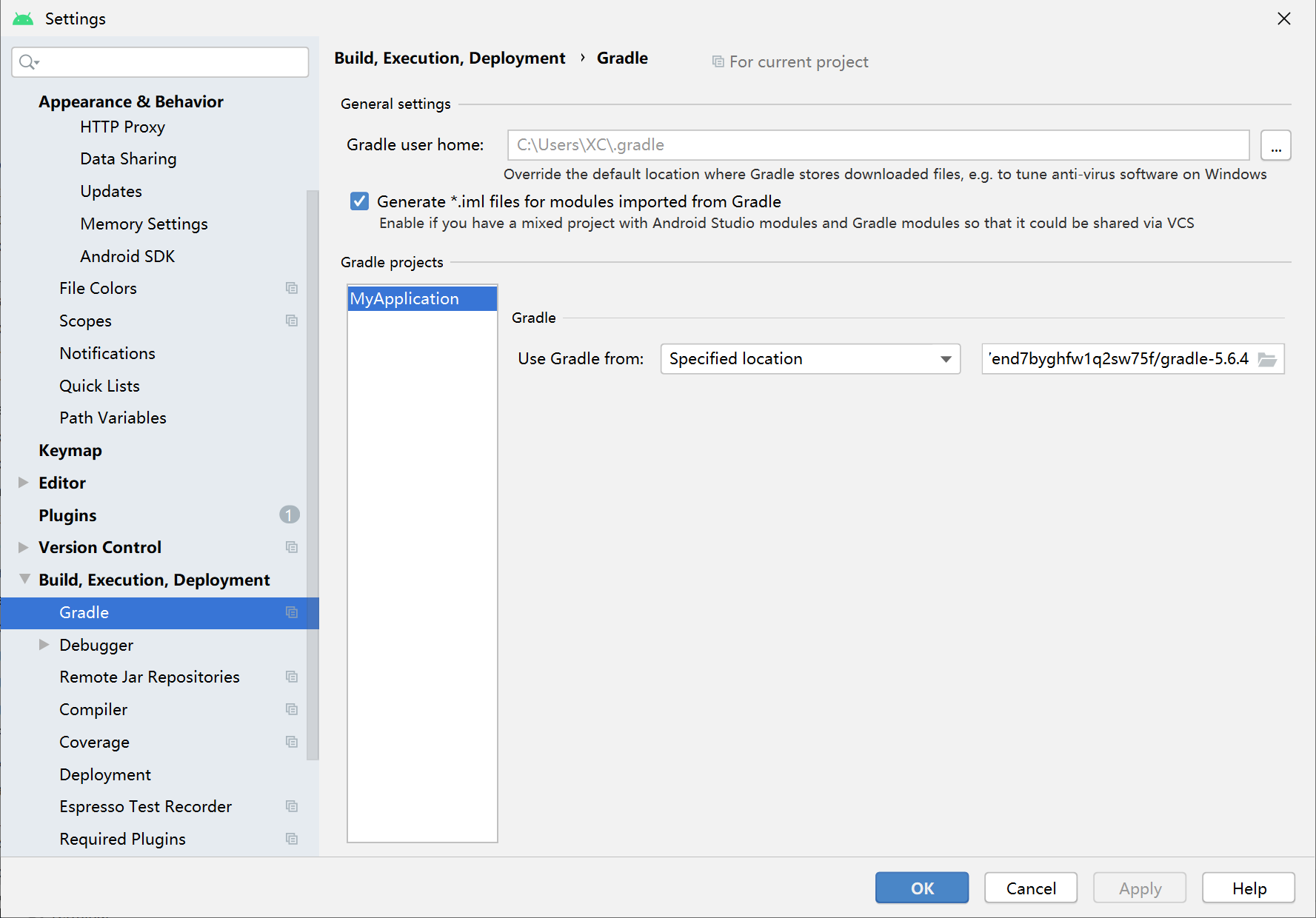Expand the Editor settings section
The width and height of the screenshot is (1316, 918).
click(x=24, y=482)
